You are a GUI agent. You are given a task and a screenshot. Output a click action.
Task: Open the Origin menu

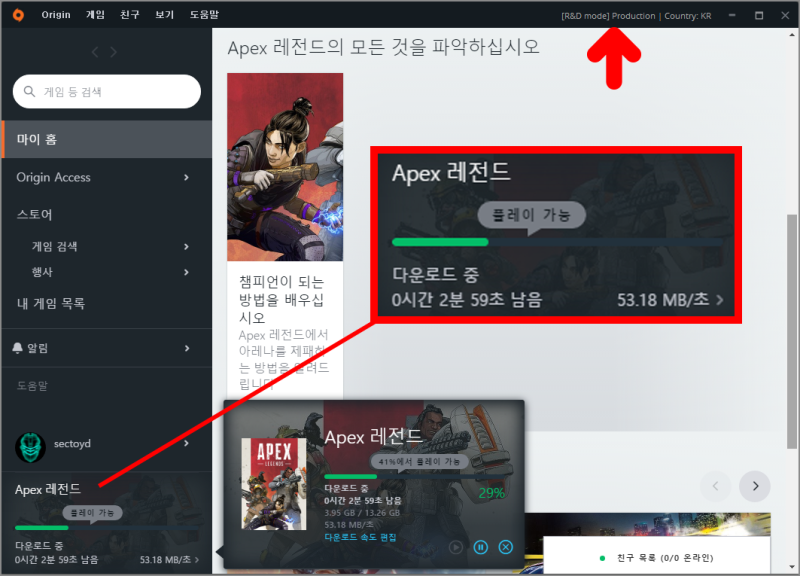pyautogui.click(x=56, y=15)
